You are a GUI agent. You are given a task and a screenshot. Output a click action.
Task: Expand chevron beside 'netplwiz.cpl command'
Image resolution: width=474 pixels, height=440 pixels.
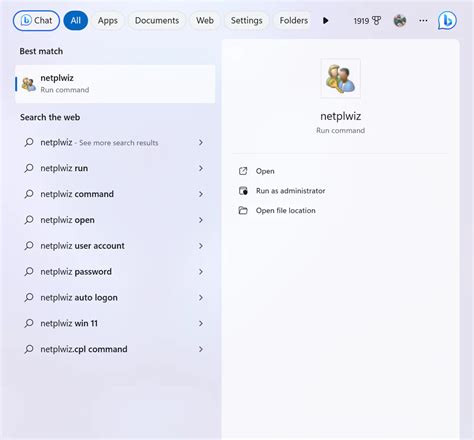pos(201,349)
